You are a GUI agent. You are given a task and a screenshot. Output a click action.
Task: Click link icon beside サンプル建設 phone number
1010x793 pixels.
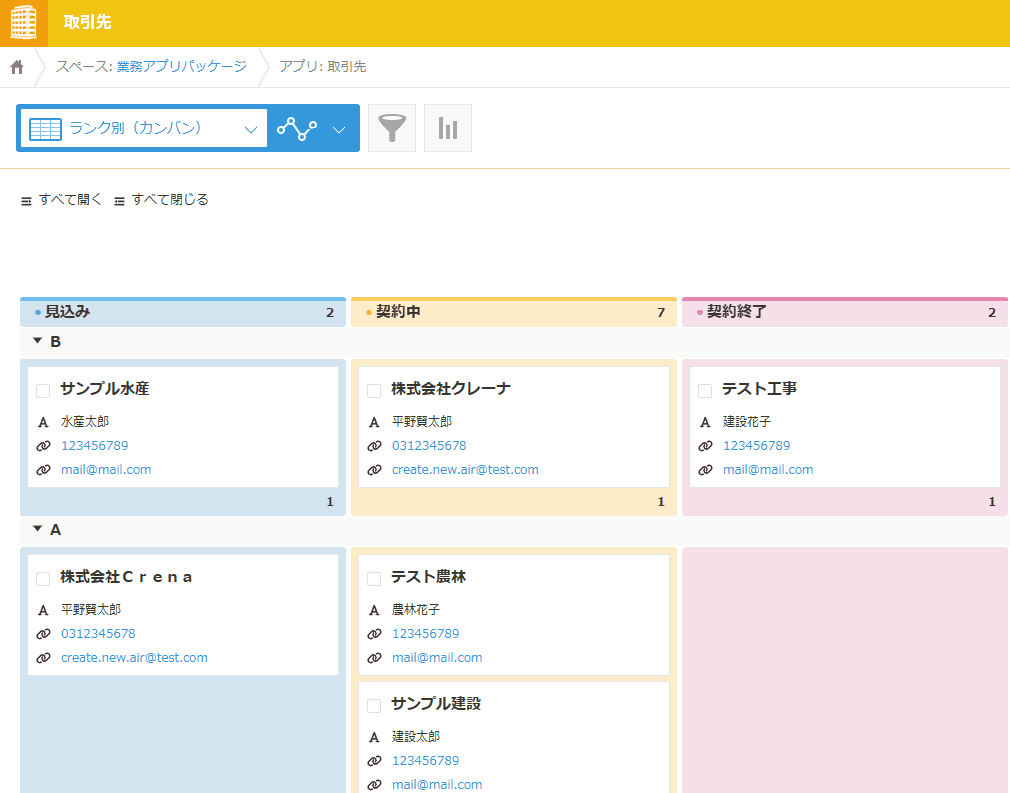tap(374, 761)
